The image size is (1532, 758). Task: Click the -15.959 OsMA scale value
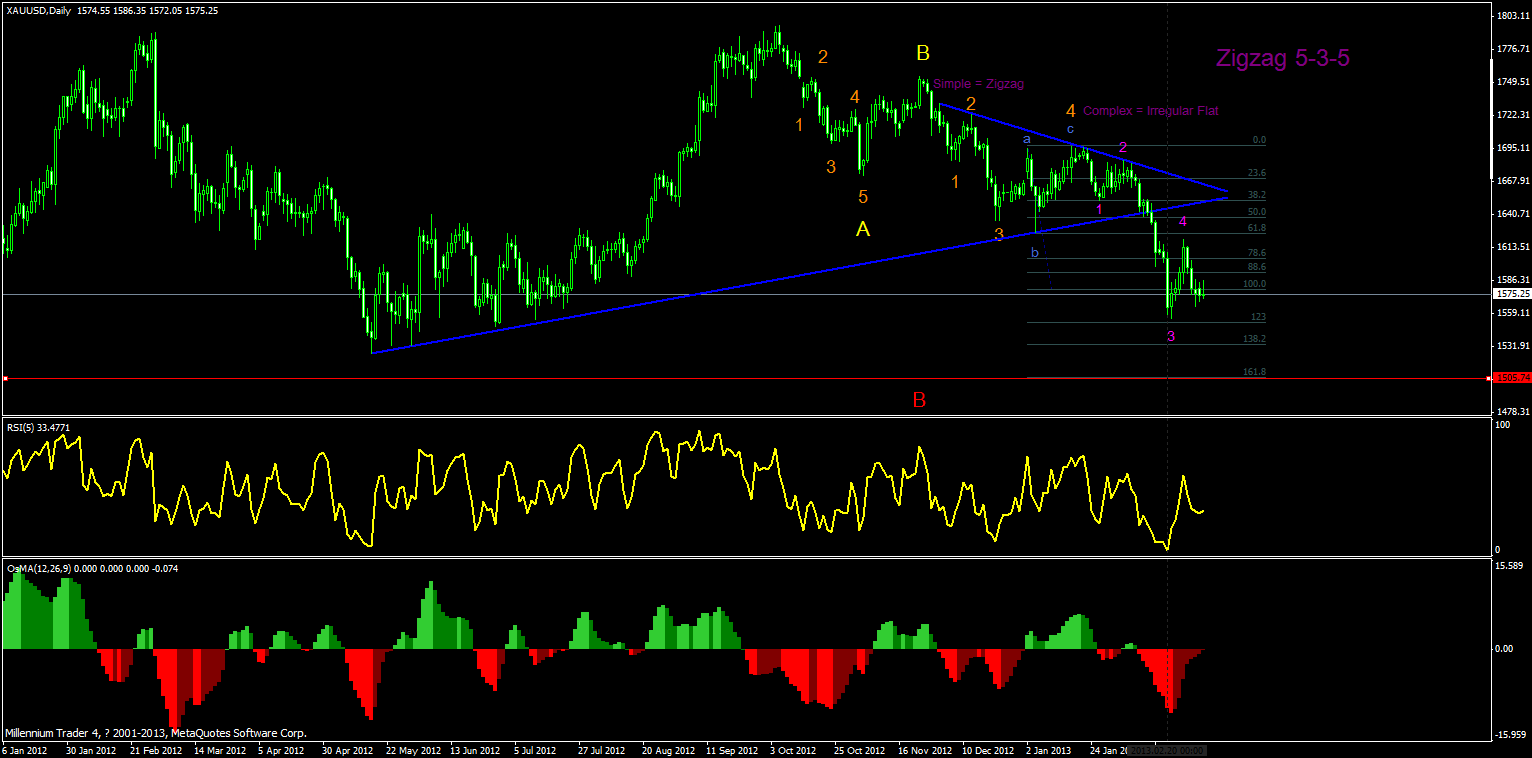1510,735
